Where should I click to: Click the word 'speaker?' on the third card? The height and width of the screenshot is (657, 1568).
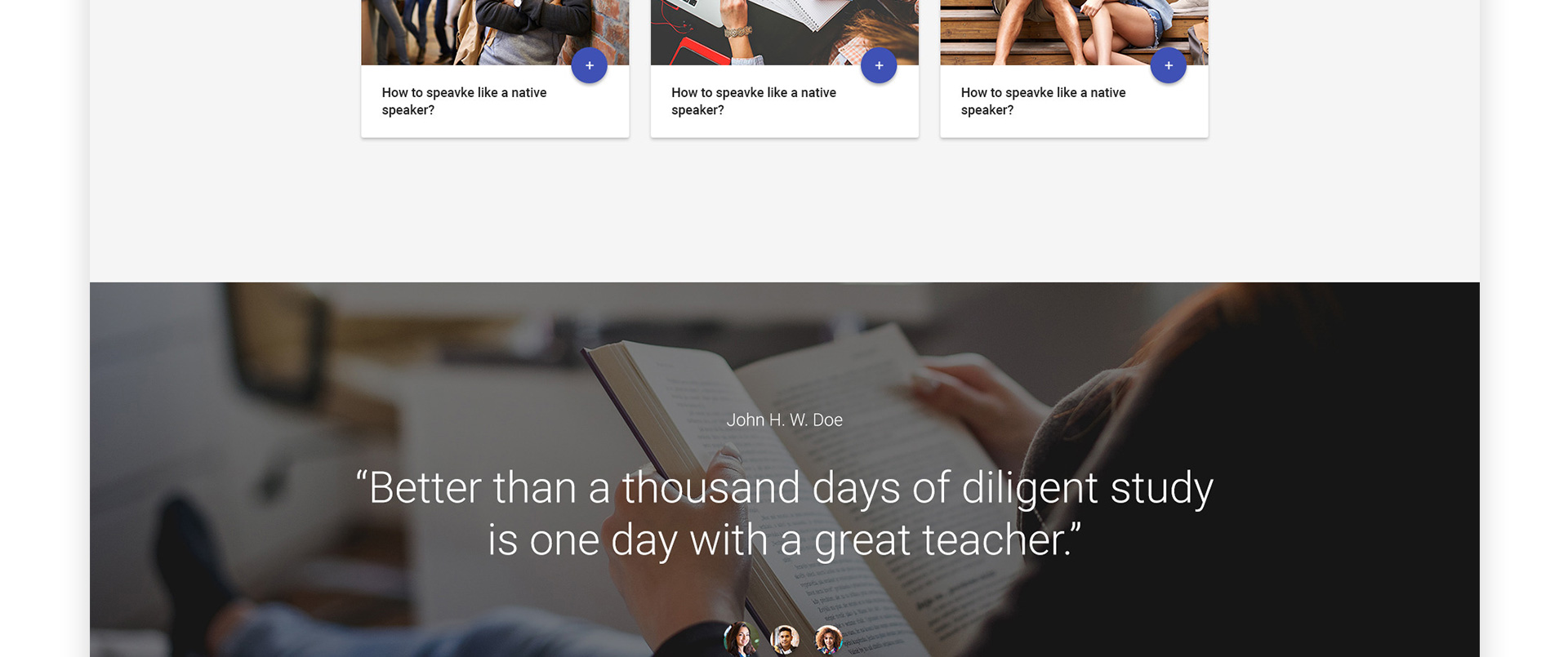(x=987, y=110)
